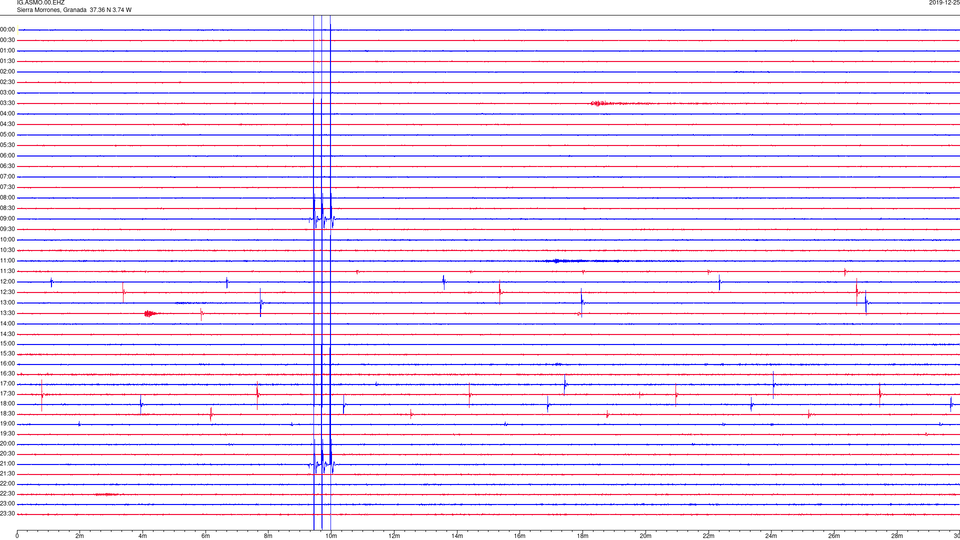Click the station code IG.ASMO.00.EHZ
The image size is (960, 540).
(40, 3)
